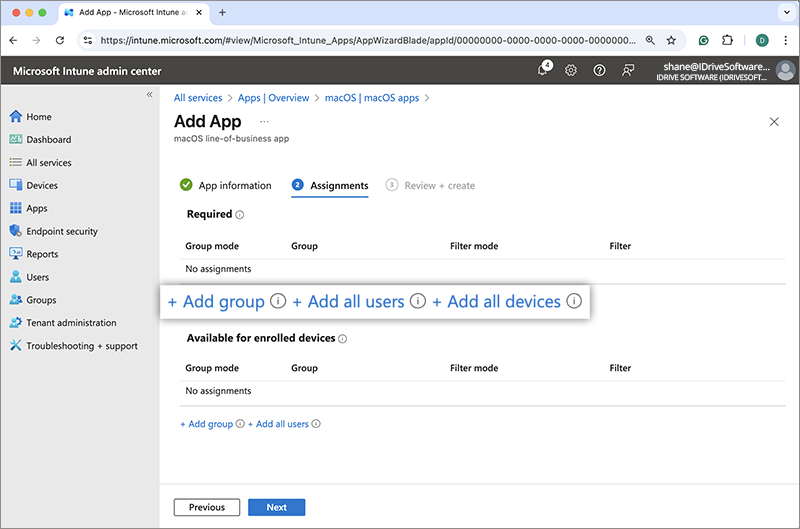This screenshot has height=529, width=800.
Task: Open the Settings gear in header
Action: [x=571, y=70]
